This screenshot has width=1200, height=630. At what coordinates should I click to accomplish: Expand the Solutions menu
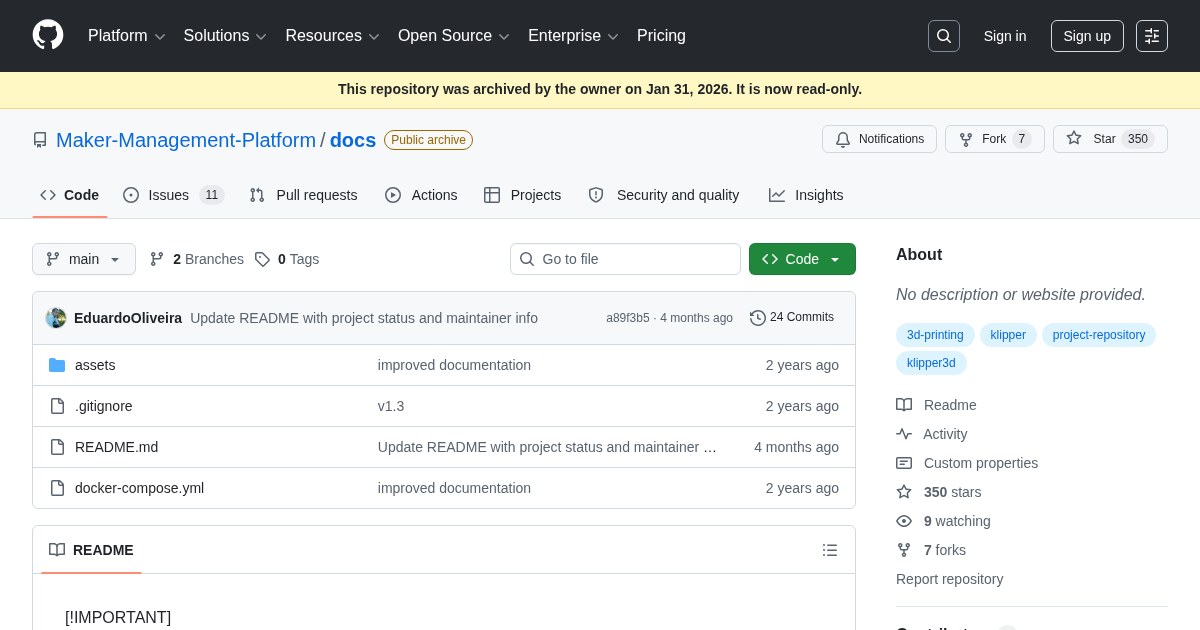tap(225, 36)
